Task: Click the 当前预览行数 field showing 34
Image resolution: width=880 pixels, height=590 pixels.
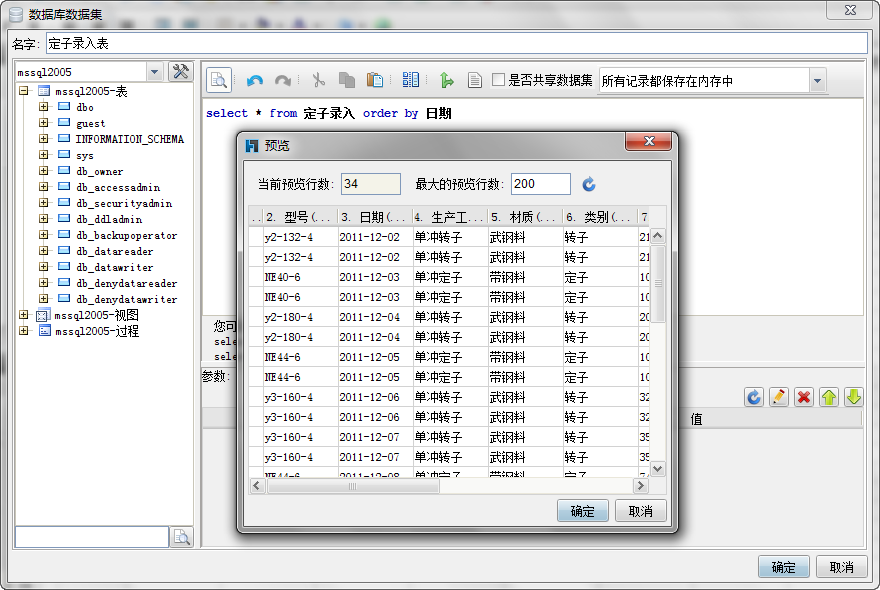Action: 370,184
